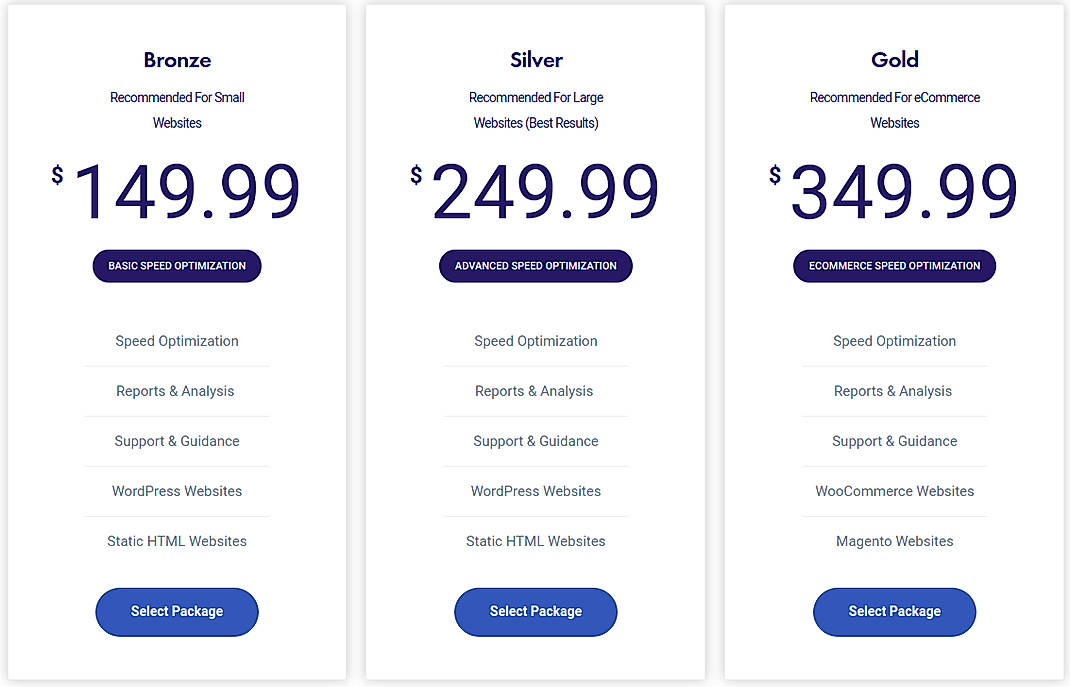Select the Silver package button

click(536, 611)
